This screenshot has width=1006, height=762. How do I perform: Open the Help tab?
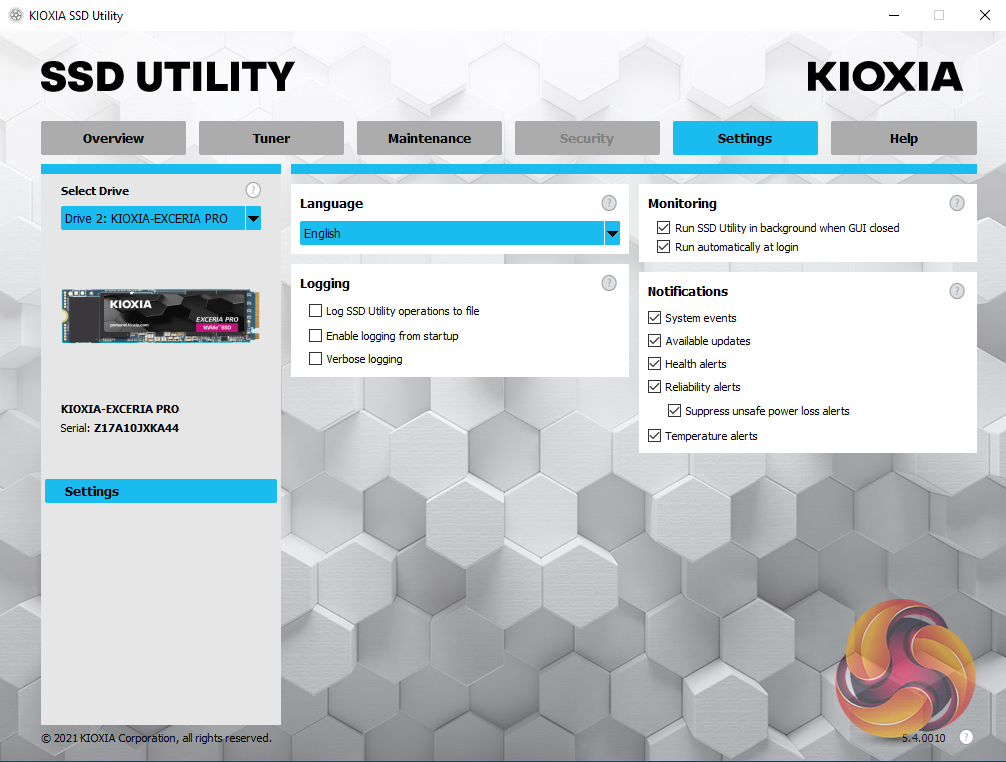[x=904, y=138]
